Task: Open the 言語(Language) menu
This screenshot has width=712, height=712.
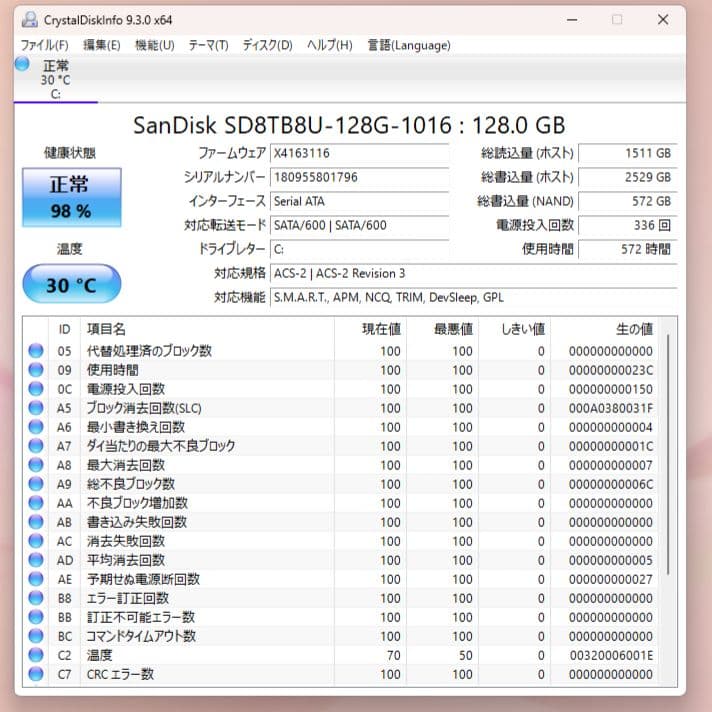Action: pos(409,45)
